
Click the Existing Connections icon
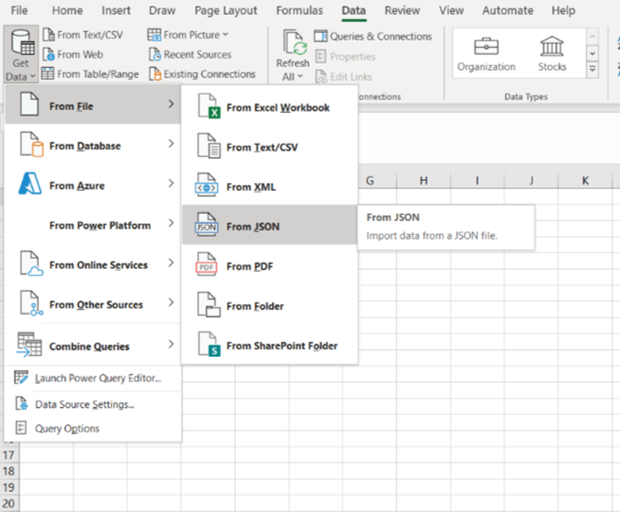(155, 74)
